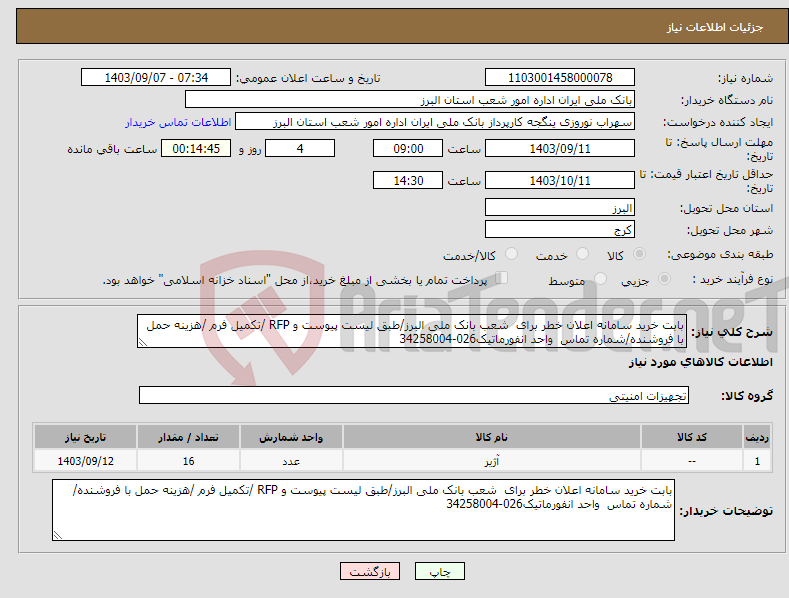Click the استان محل تحویل label

[x=726, y=208]
